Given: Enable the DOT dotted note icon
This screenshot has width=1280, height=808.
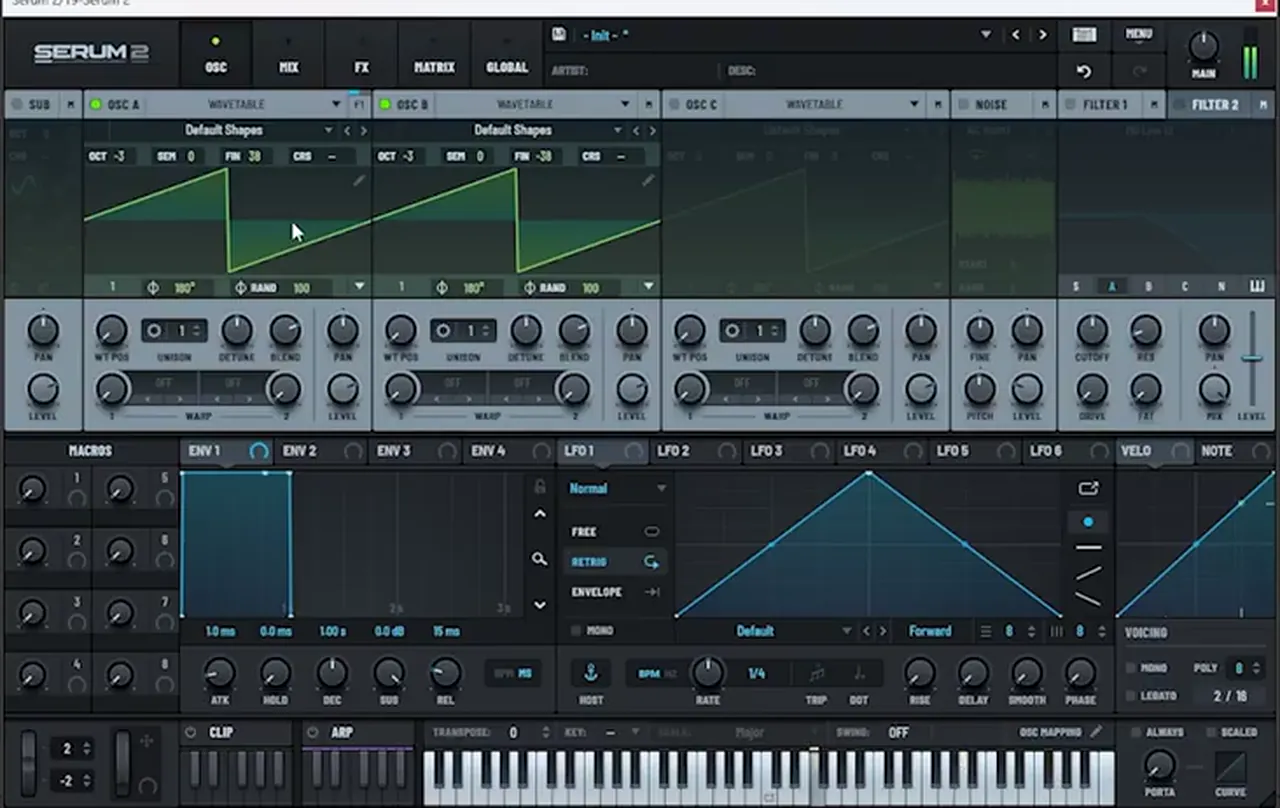Looking at the screenshot, I should [859, 673].
